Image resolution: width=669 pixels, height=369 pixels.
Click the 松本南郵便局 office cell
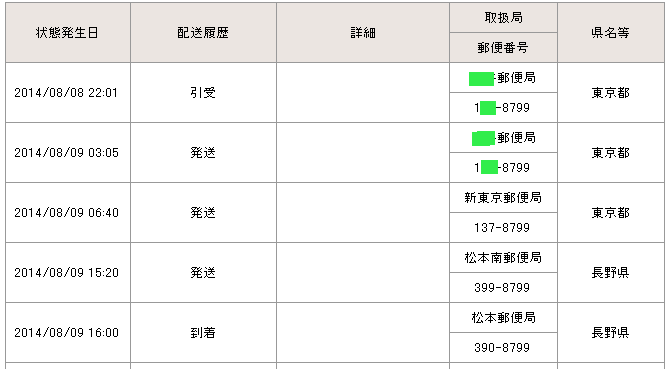coord(503,258)
